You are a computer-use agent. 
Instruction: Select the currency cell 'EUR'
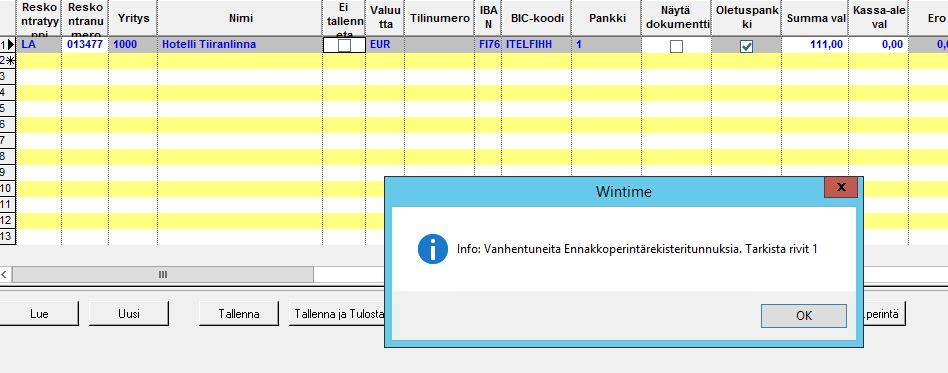(385, 45)
